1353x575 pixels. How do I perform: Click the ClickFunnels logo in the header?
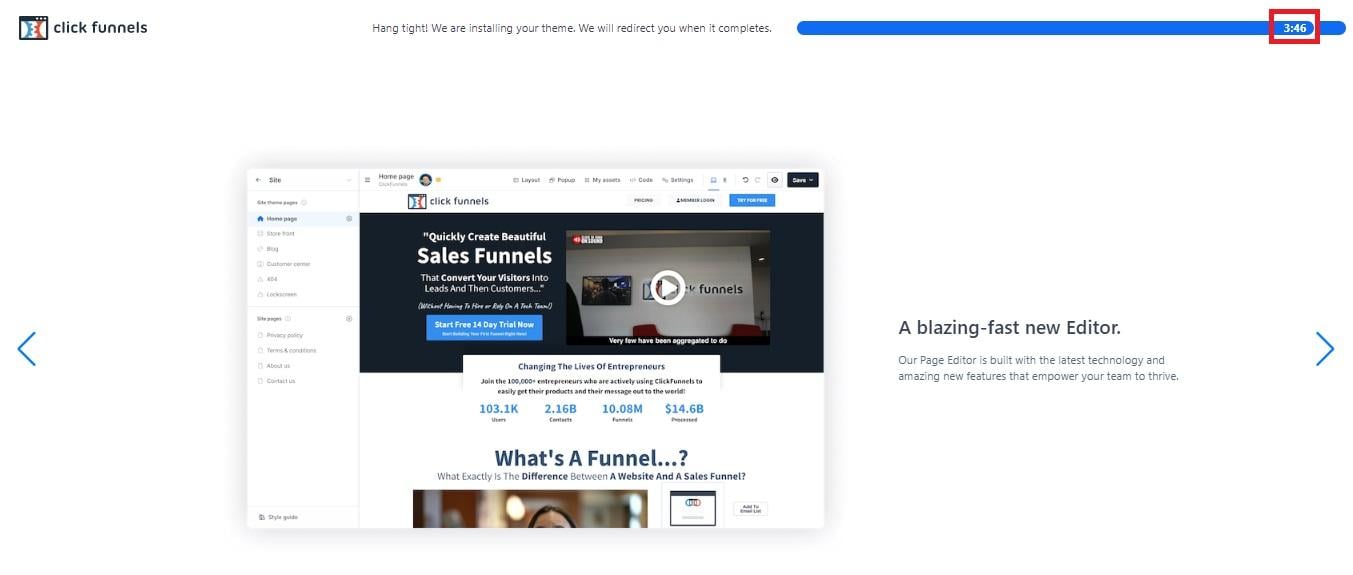[x=83, y=28]
